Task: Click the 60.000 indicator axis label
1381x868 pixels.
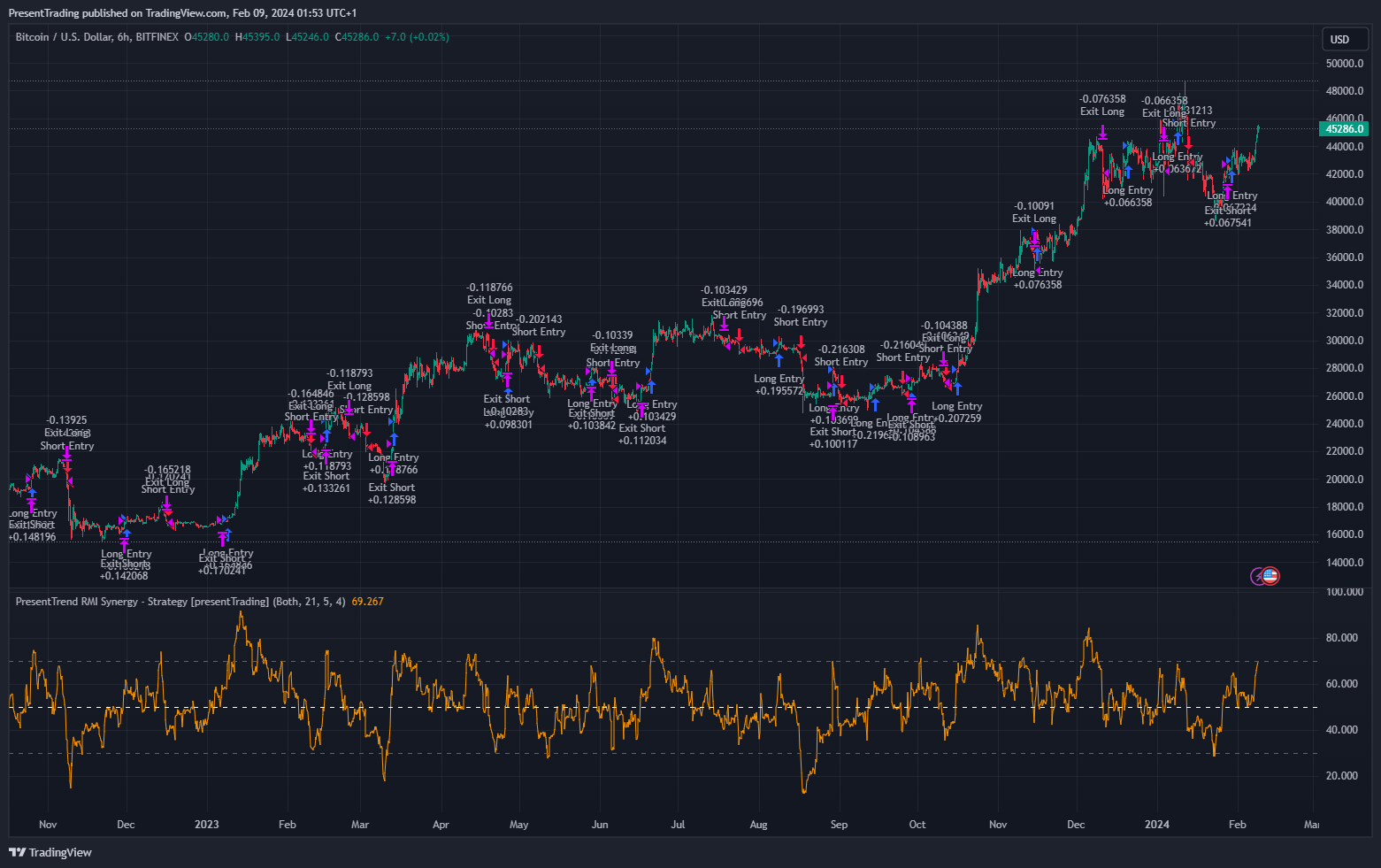Action: 1341,684
